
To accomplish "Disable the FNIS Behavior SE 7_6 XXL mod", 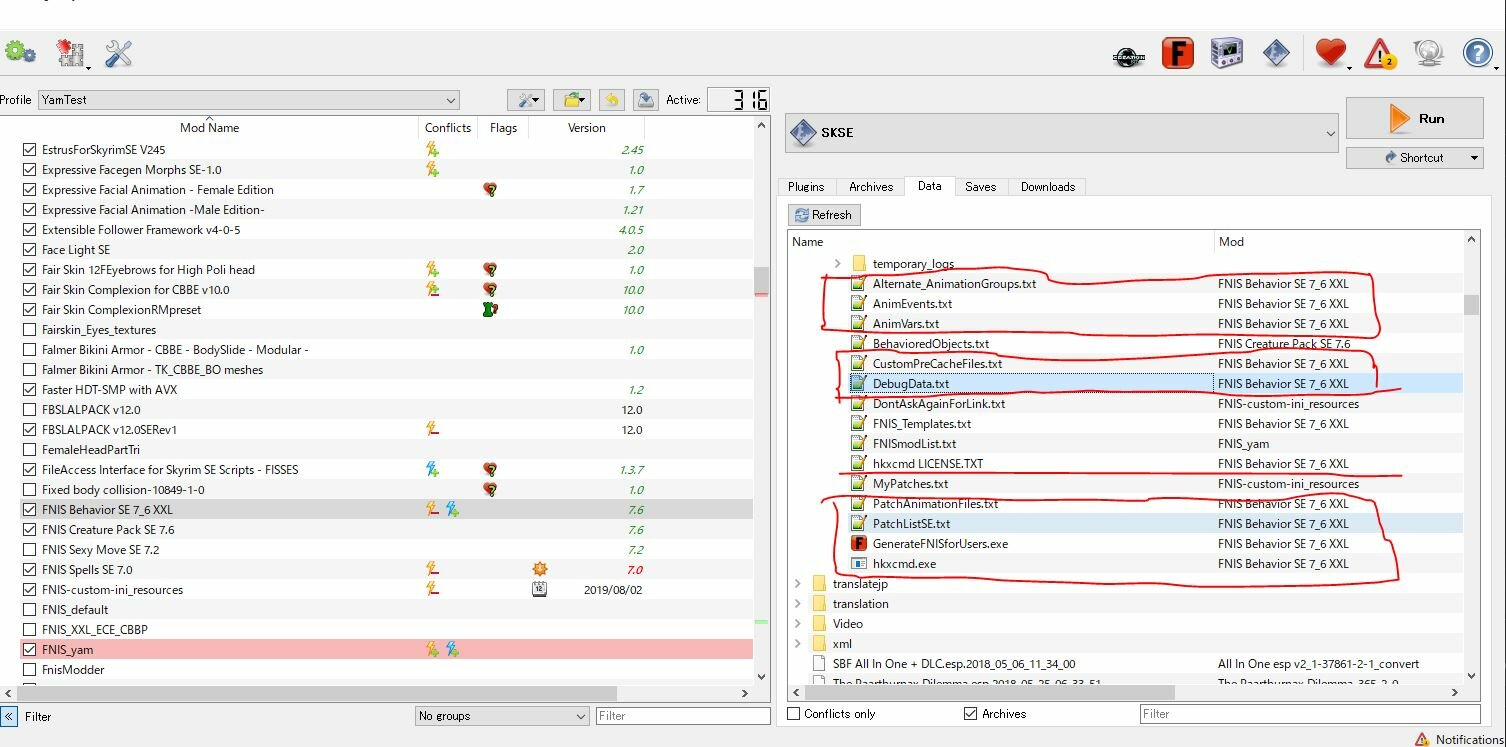I will tap(29, 509).
